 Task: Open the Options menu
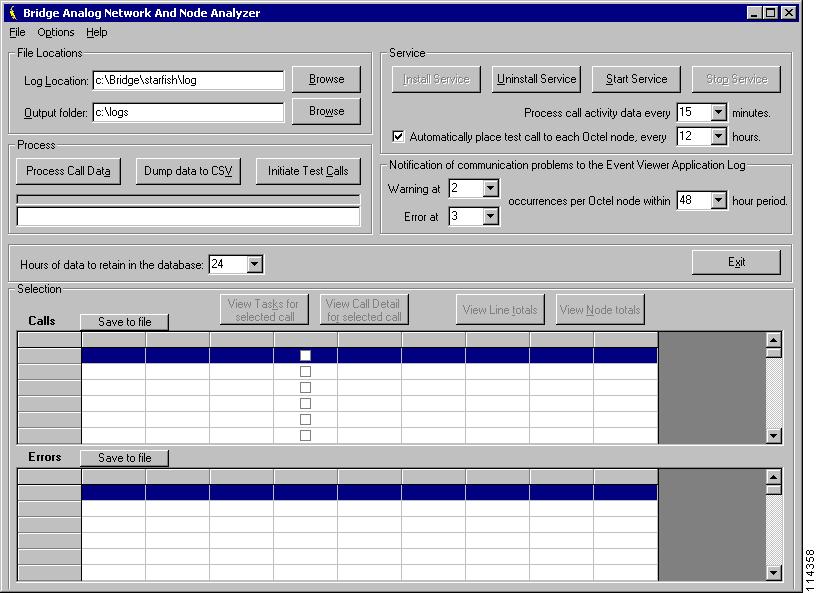(56, 32)
